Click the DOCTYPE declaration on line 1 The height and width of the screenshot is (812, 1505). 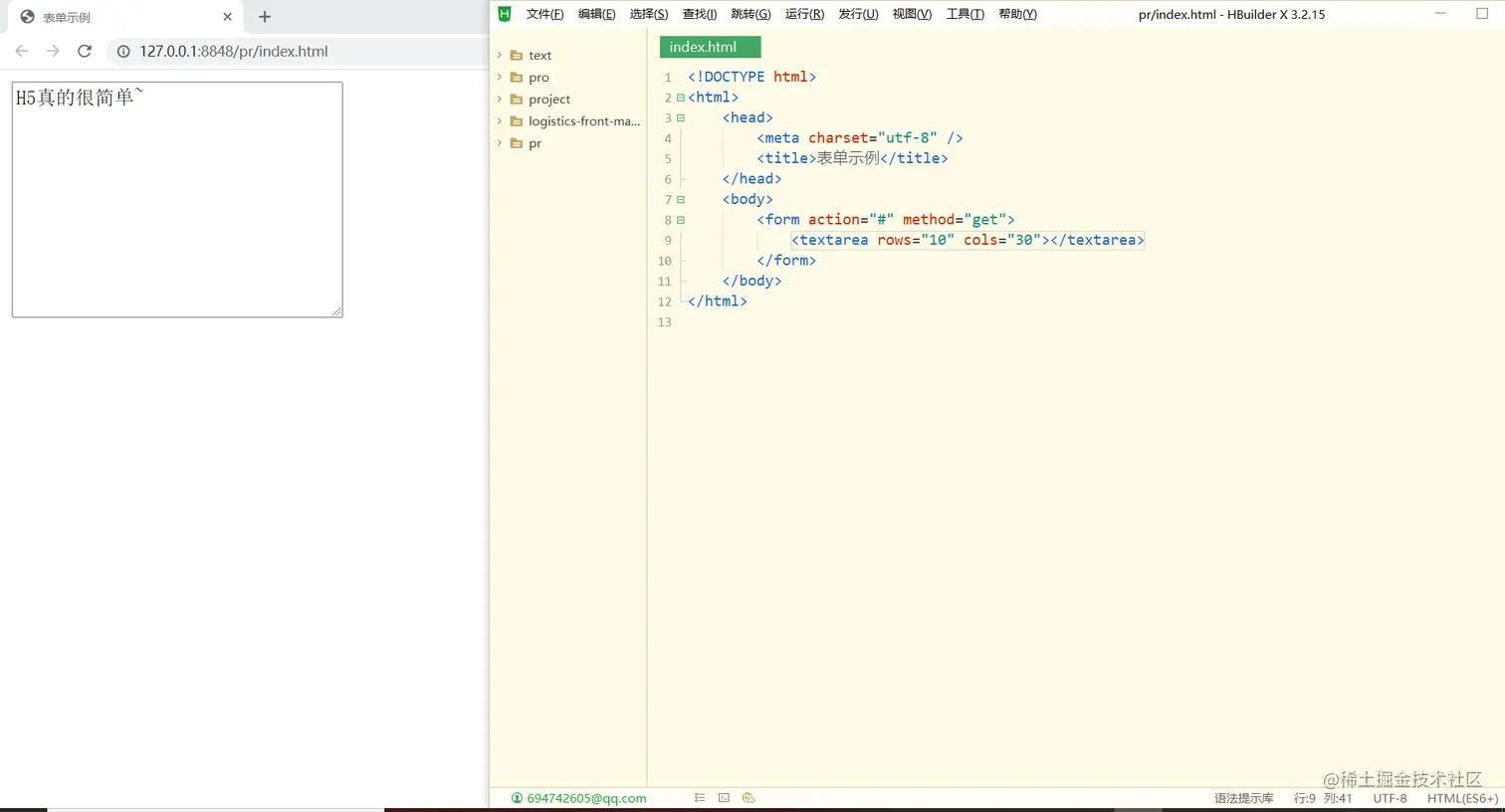point(752,77)
